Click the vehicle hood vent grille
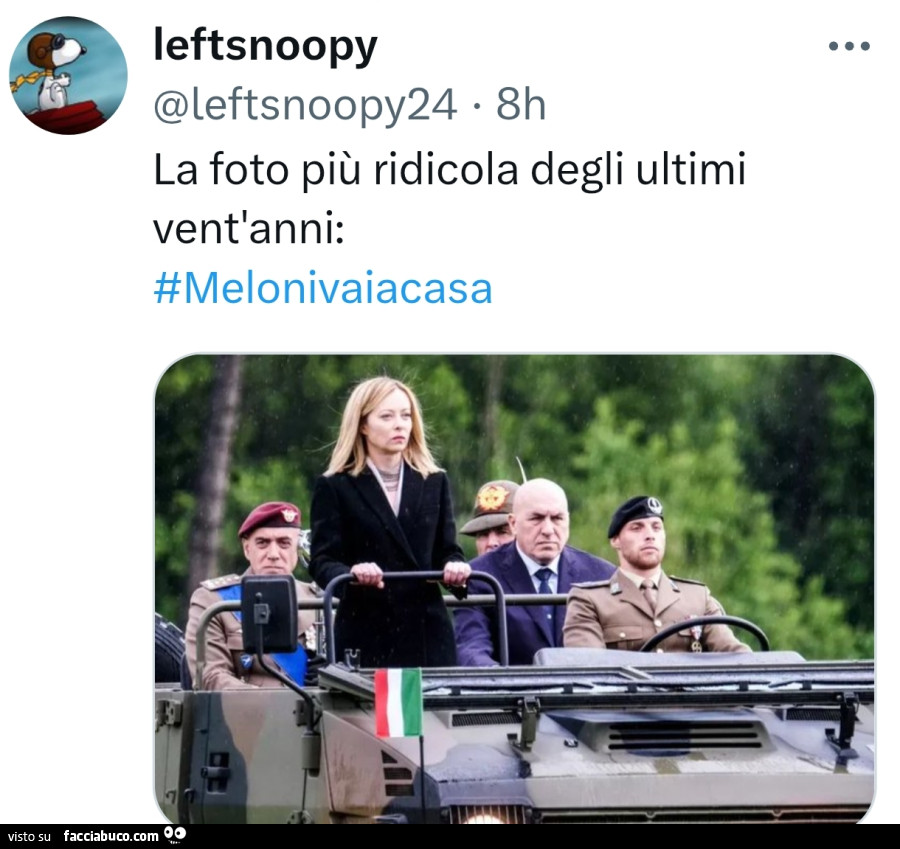The image size is (900, 849). click(684, 735)
